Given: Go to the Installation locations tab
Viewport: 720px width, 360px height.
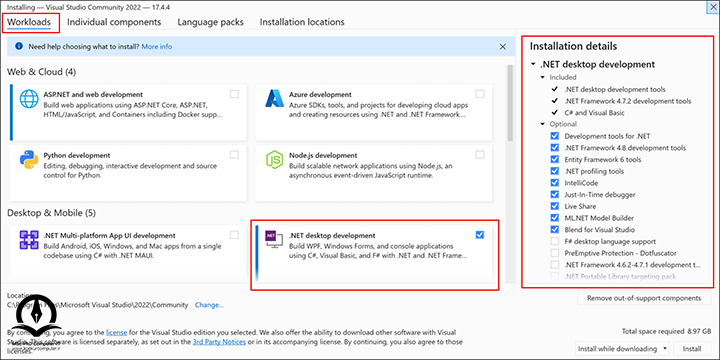Looking at the screenshot, I should coord(302,22).
